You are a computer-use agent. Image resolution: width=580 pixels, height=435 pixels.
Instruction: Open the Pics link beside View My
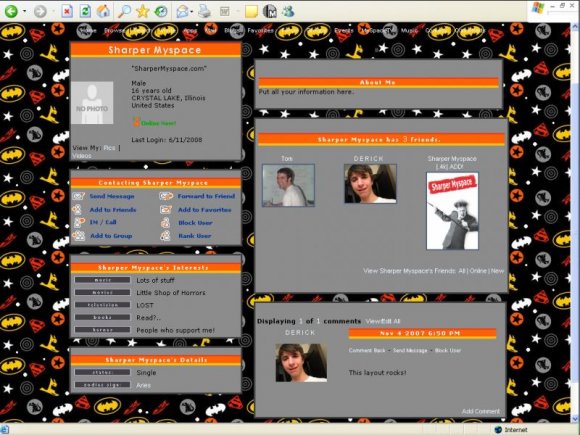coord(109,148)
